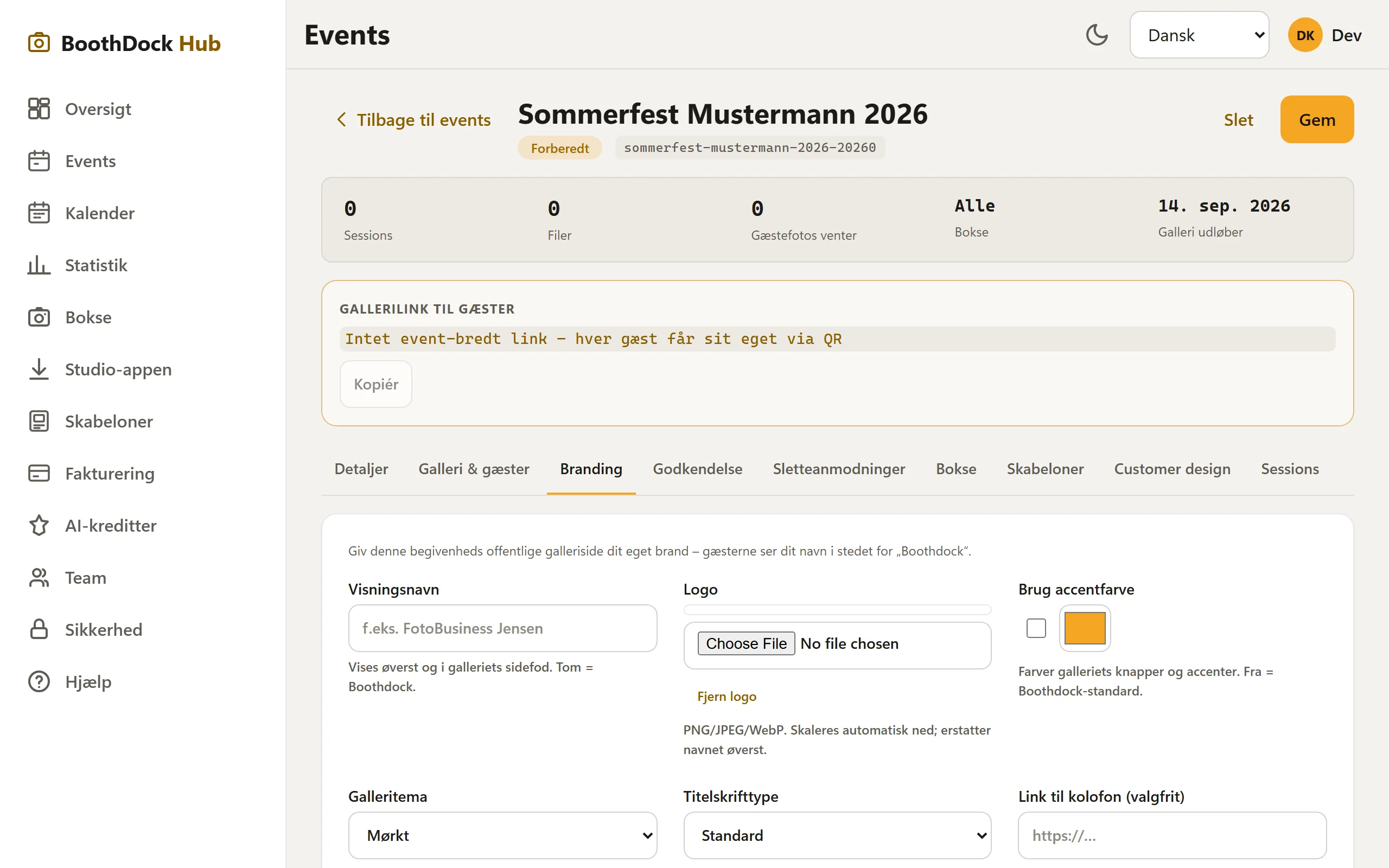This screenshot has width=1389, height=868.
Task: Click the Gem save button
Action: 1317,119
